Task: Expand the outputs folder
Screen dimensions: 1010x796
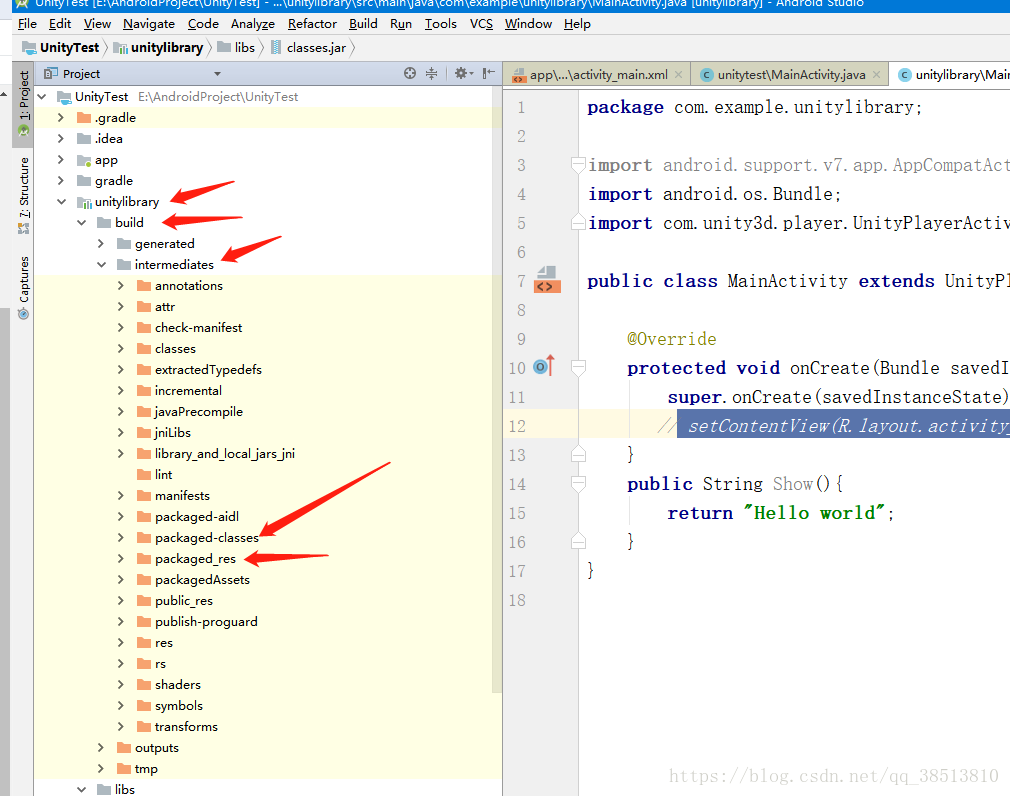Action: [101, 748]
